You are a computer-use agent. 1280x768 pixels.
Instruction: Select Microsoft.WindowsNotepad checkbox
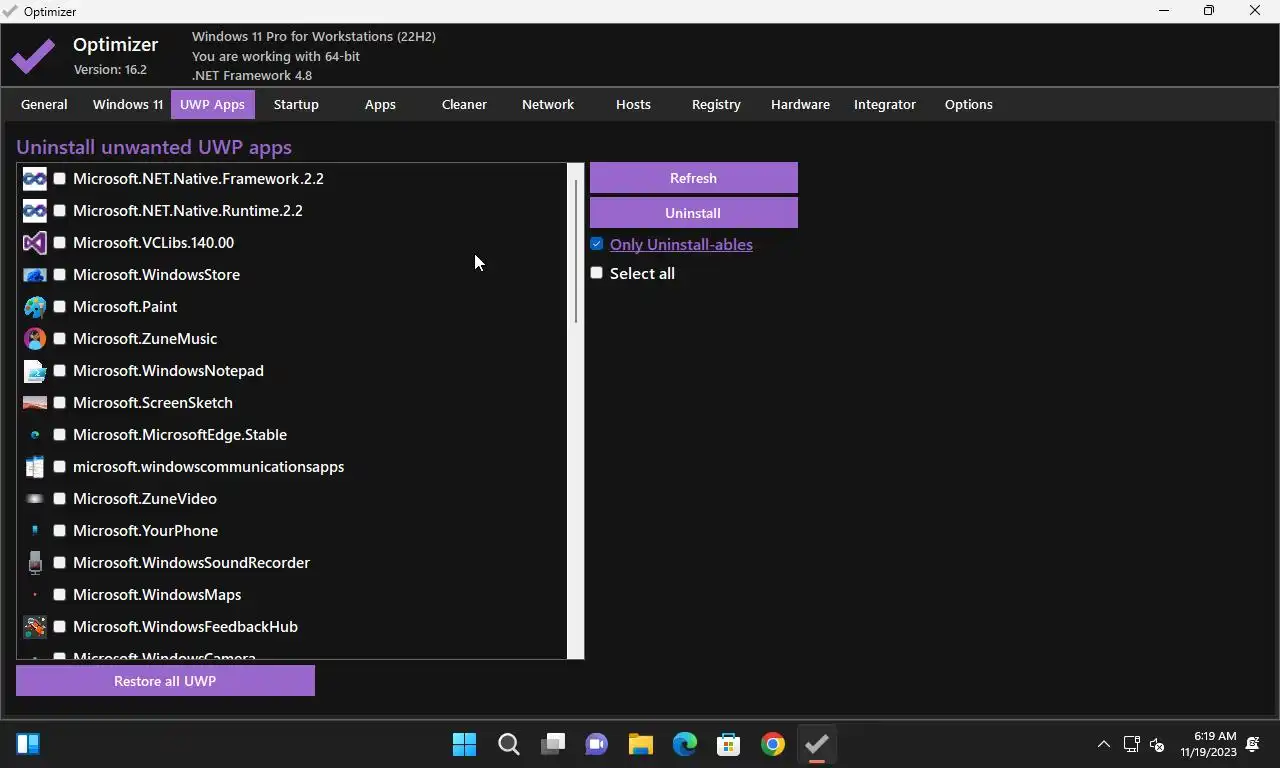click(60, 371)
